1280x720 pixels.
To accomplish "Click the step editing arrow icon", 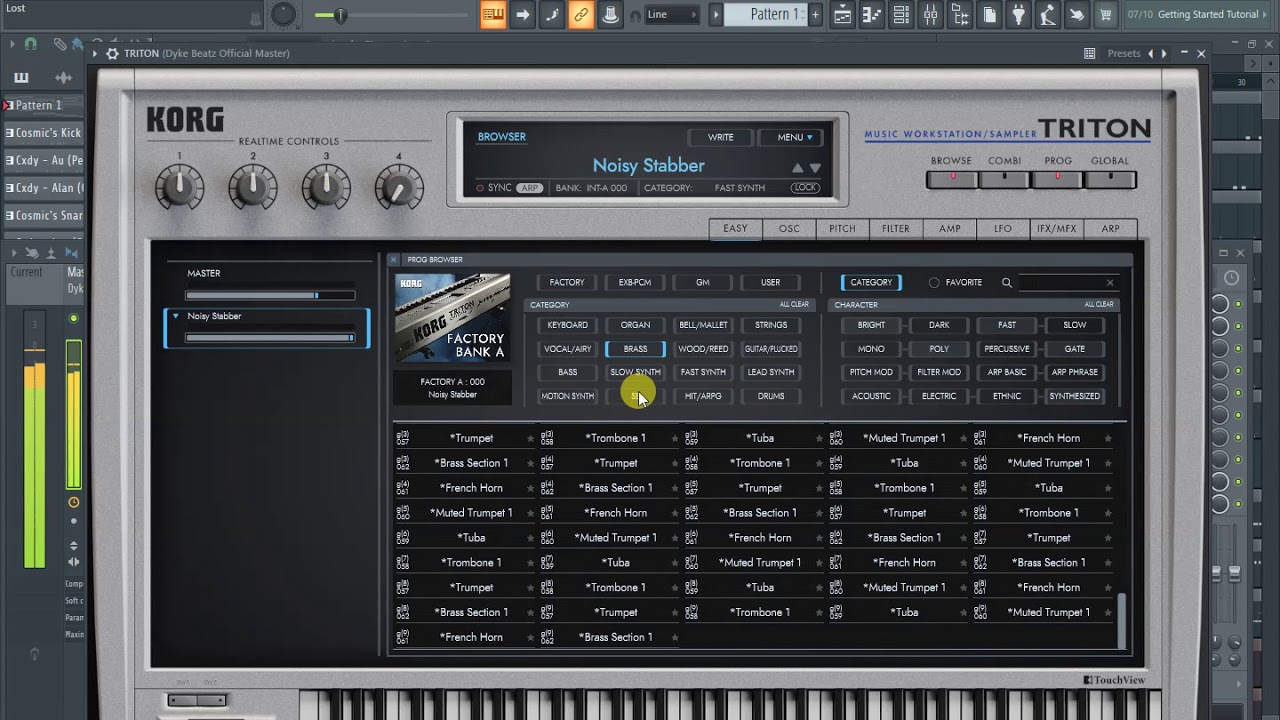I will click(523, 14).
